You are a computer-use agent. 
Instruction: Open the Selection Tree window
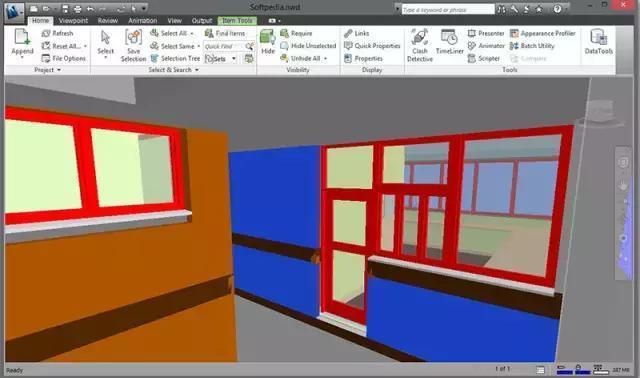click(x=175, y=58)
